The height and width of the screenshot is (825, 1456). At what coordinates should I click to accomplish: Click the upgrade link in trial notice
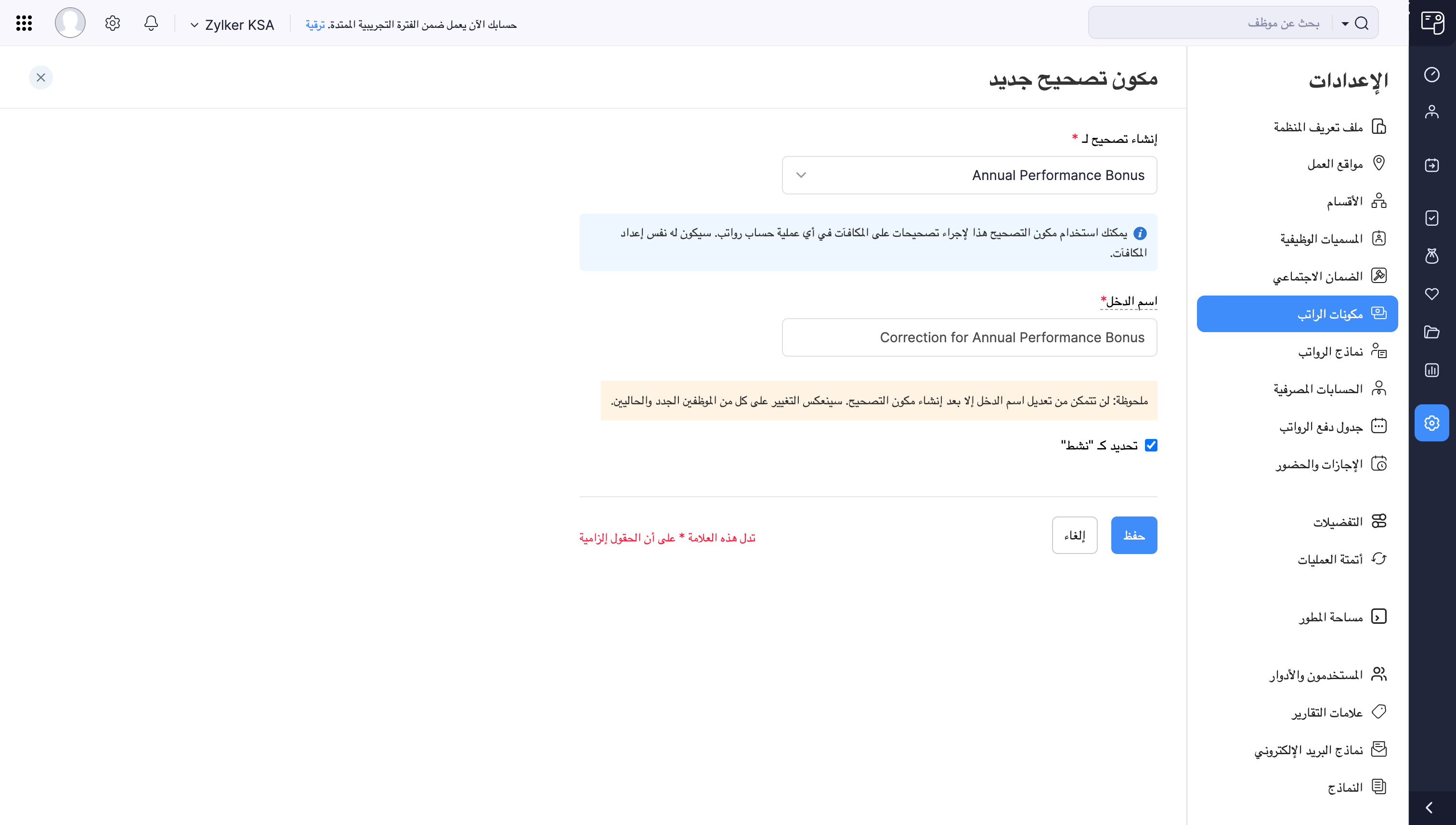[315, 25]
